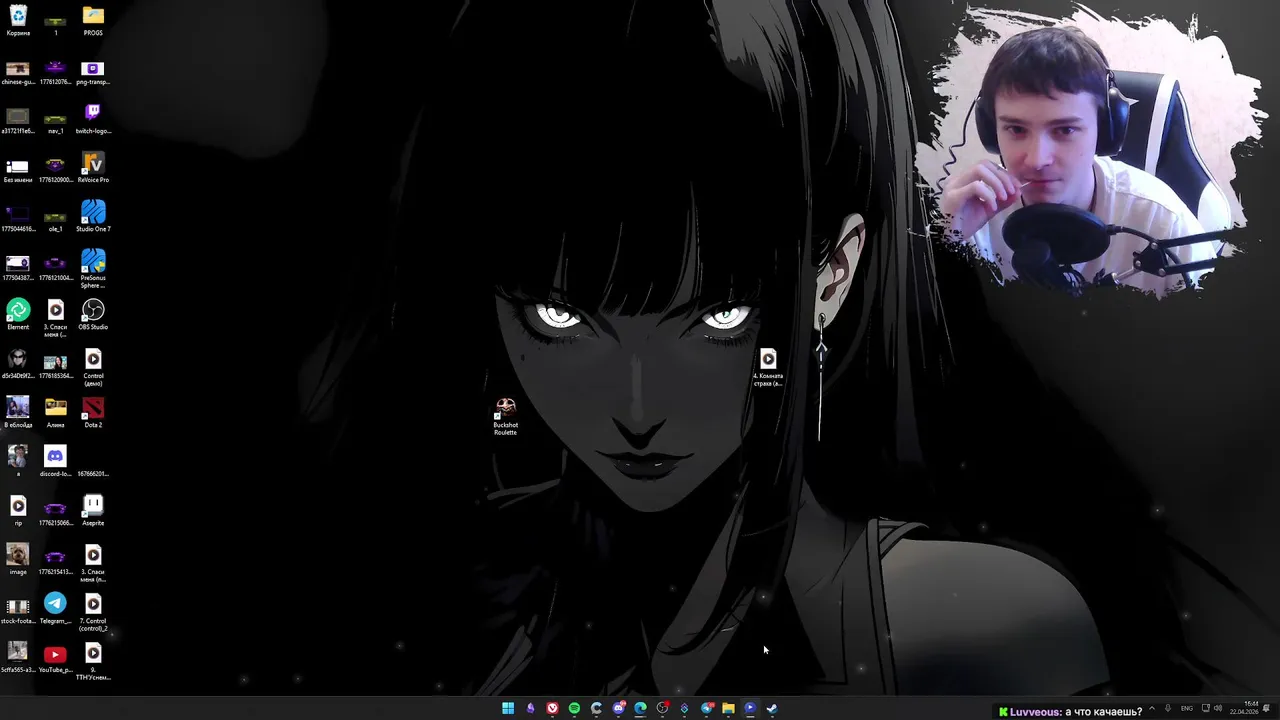Click the ENG language indicator
The width and height of the screenshot is (1280, 720).
tap(1187, 709)
